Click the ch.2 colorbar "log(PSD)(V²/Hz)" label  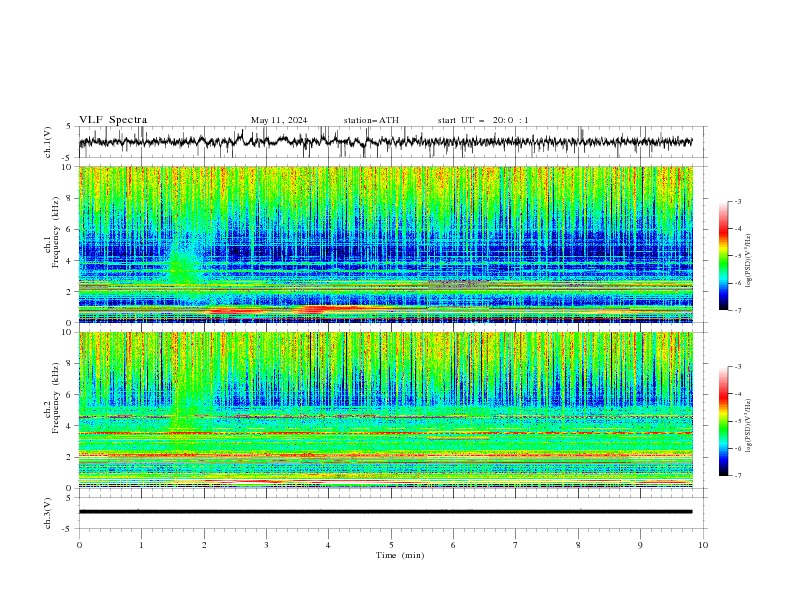(748, 426)
